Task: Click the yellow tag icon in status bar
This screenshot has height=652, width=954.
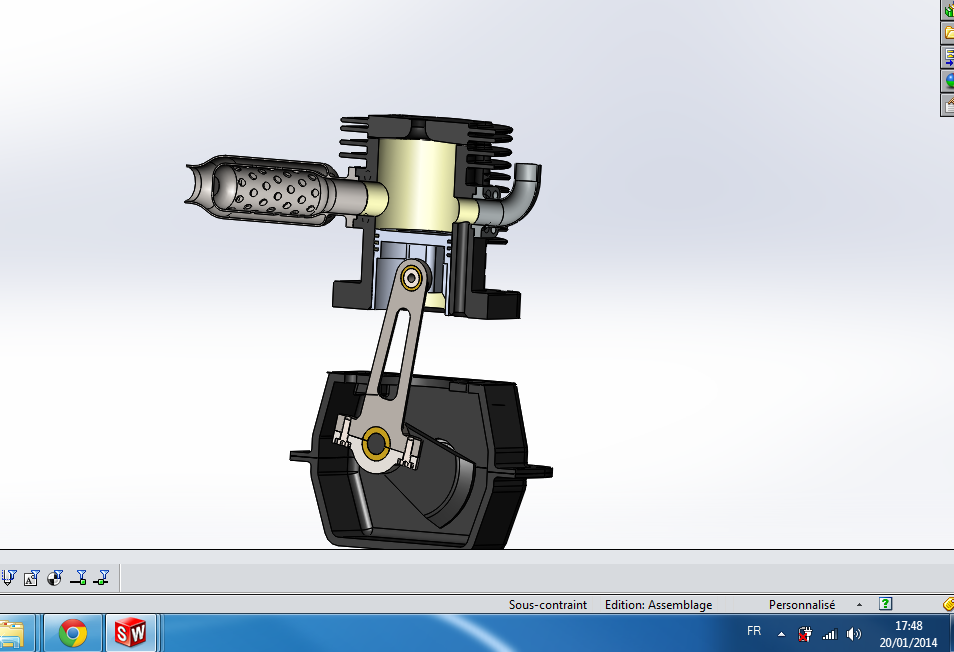Action: [x=949, y=604]
